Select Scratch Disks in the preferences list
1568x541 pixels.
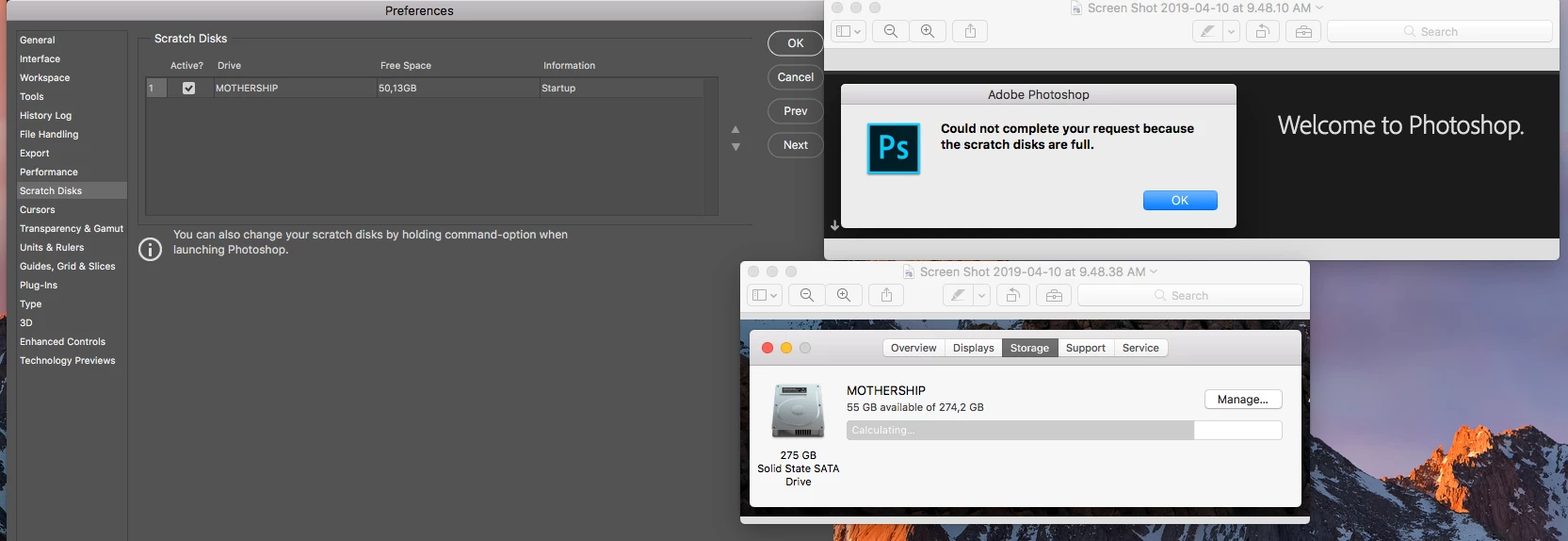[x=72, y=190]
